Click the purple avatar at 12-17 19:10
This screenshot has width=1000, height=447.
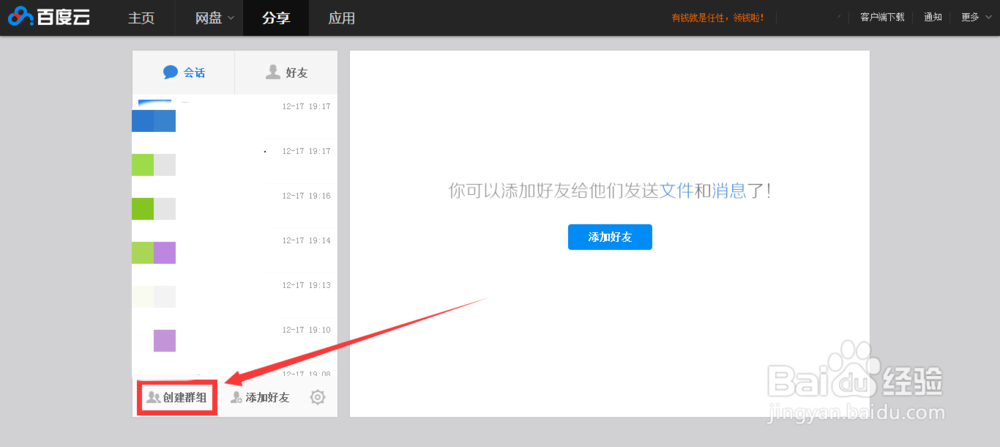165,341
